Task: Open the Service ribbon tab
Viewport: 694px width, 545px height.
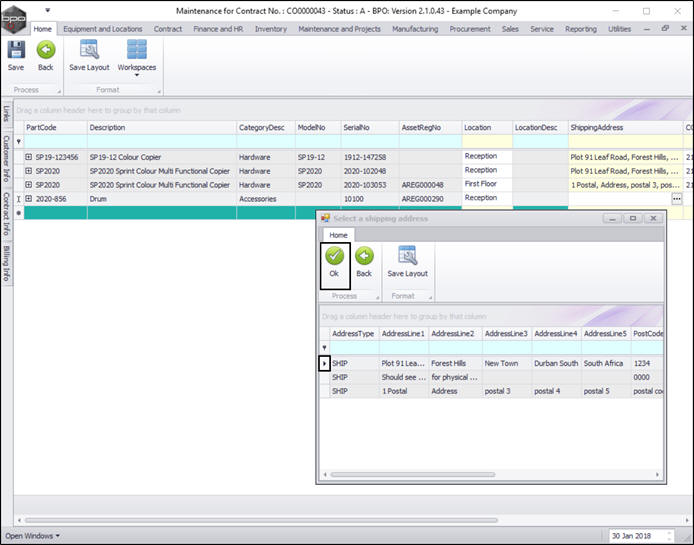Action: (542, 29)
